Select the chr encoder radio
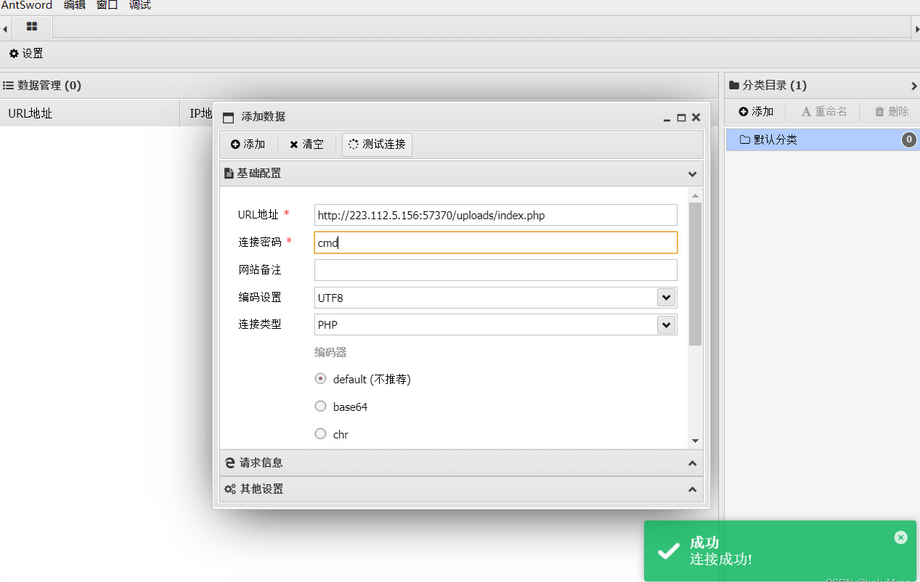The height and width of the screenshot is (582, 920). [320, 434]
